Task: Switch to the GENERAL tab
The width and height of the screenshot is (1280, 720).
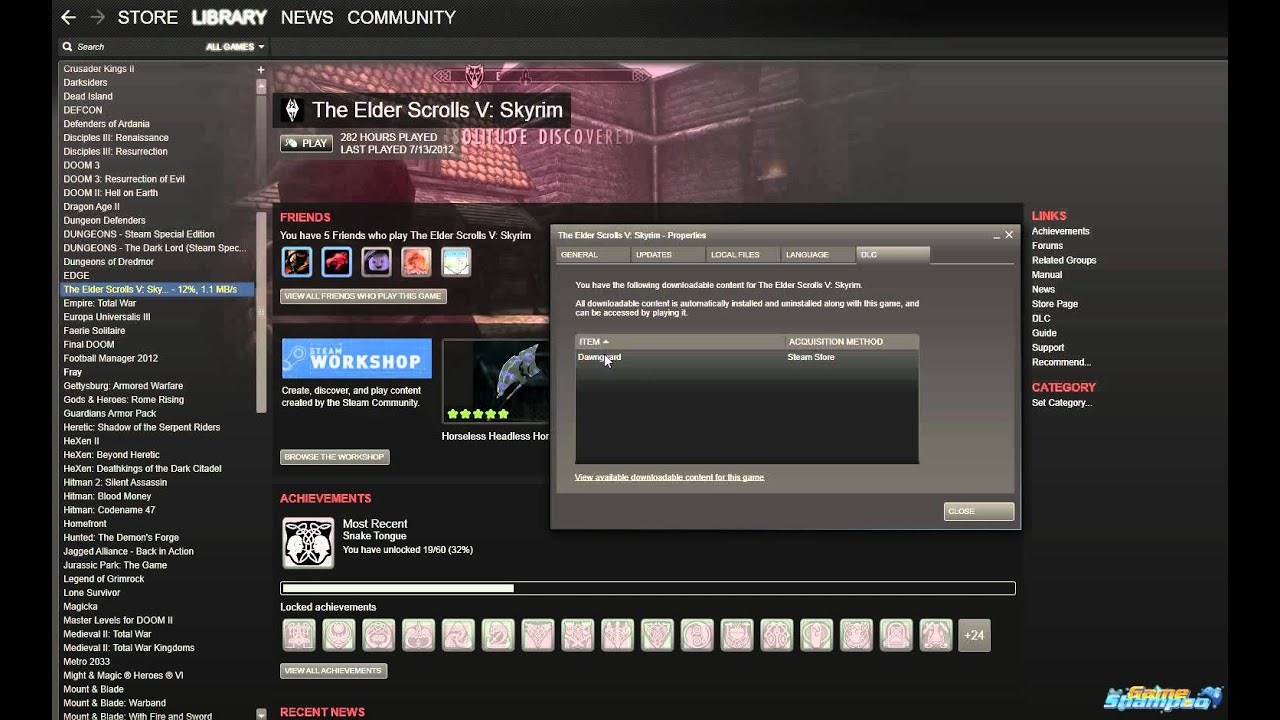Action: tap(593, 255)
